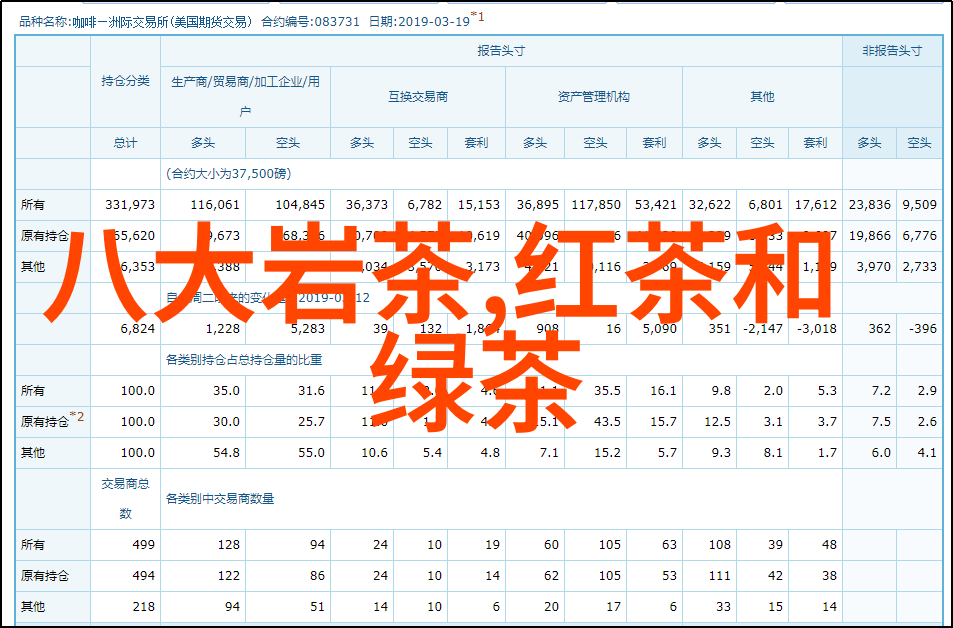Click the footnote marker *1 after the date
The image size is (953, 628).
[477, 16]
